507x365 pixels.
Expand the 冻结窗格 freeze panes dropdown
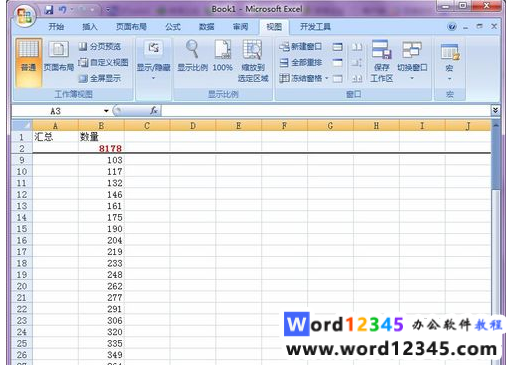pos(304,79)
